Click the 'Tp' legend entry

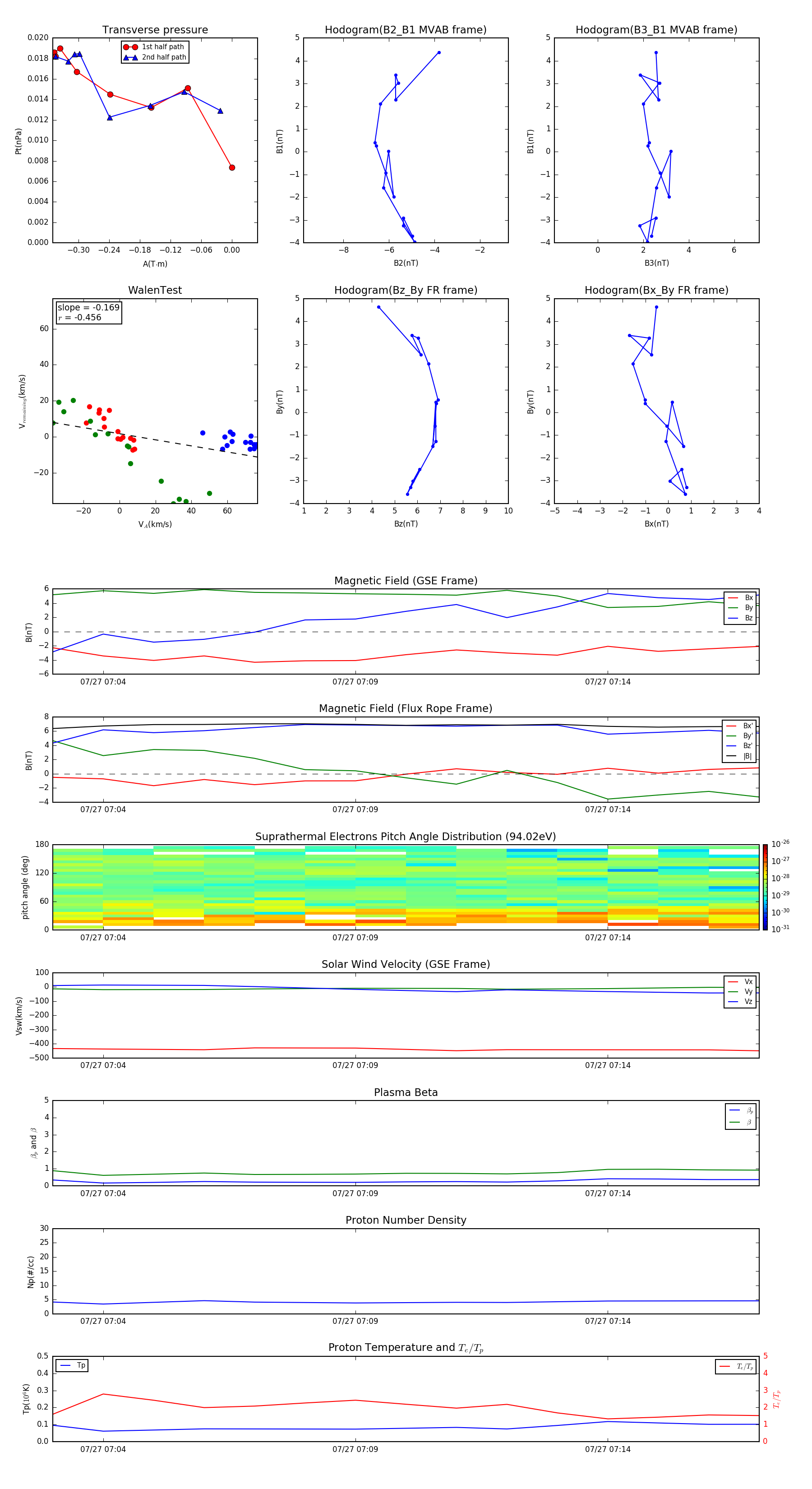click(72, 1365)
